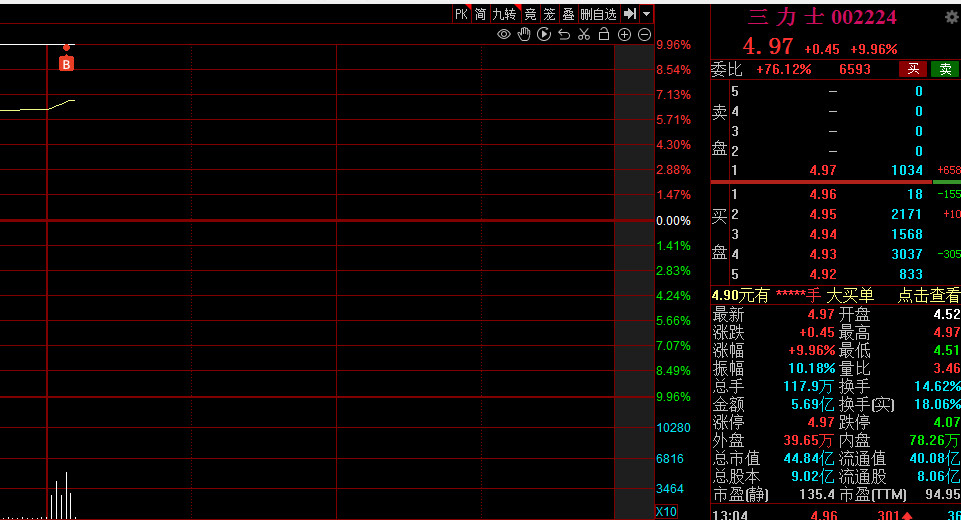Click 开盘 open price 4.52
The image size is (961, 520).
[x=946, y=315]
